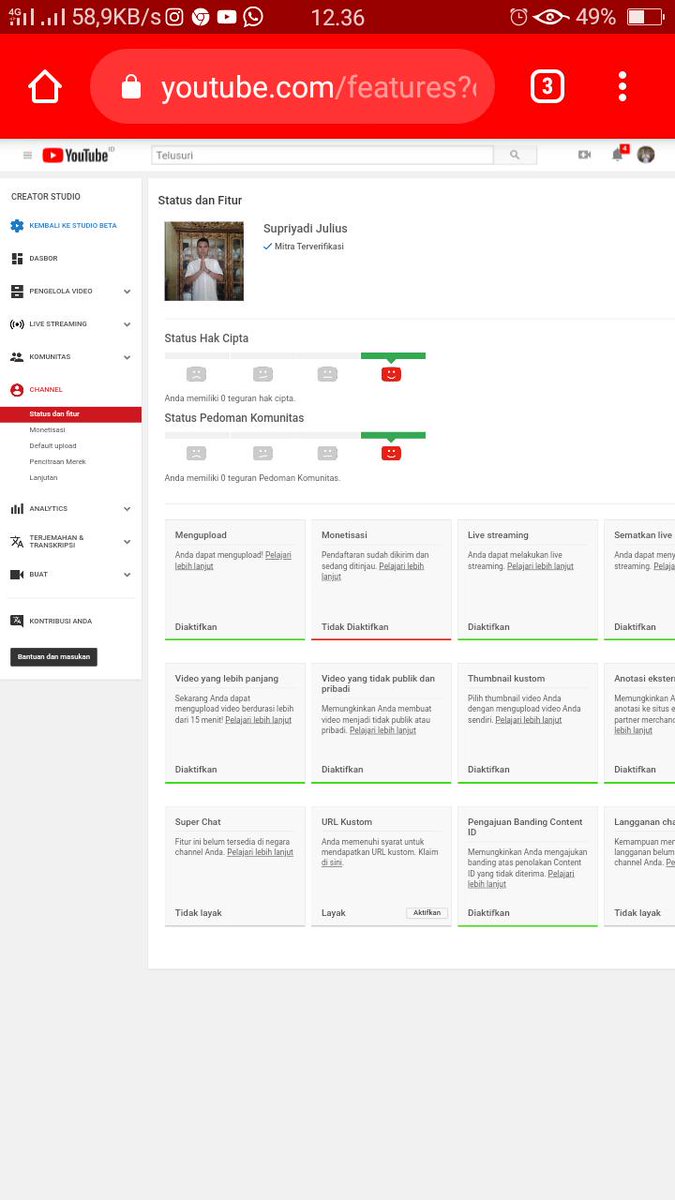675x1200 pixels.
Task: Tap the Instagram status bar icon
Action: point(174,17)
